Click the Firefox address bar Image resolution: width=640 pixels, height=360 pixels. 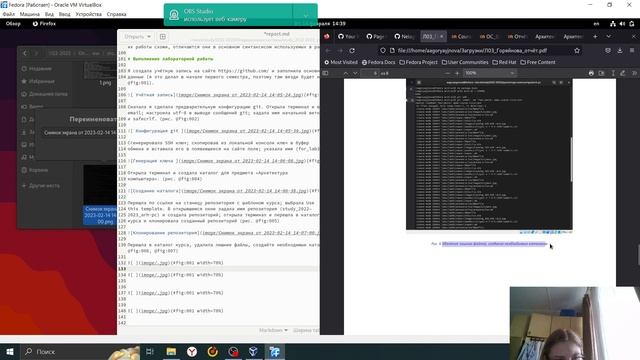point(481,51)
